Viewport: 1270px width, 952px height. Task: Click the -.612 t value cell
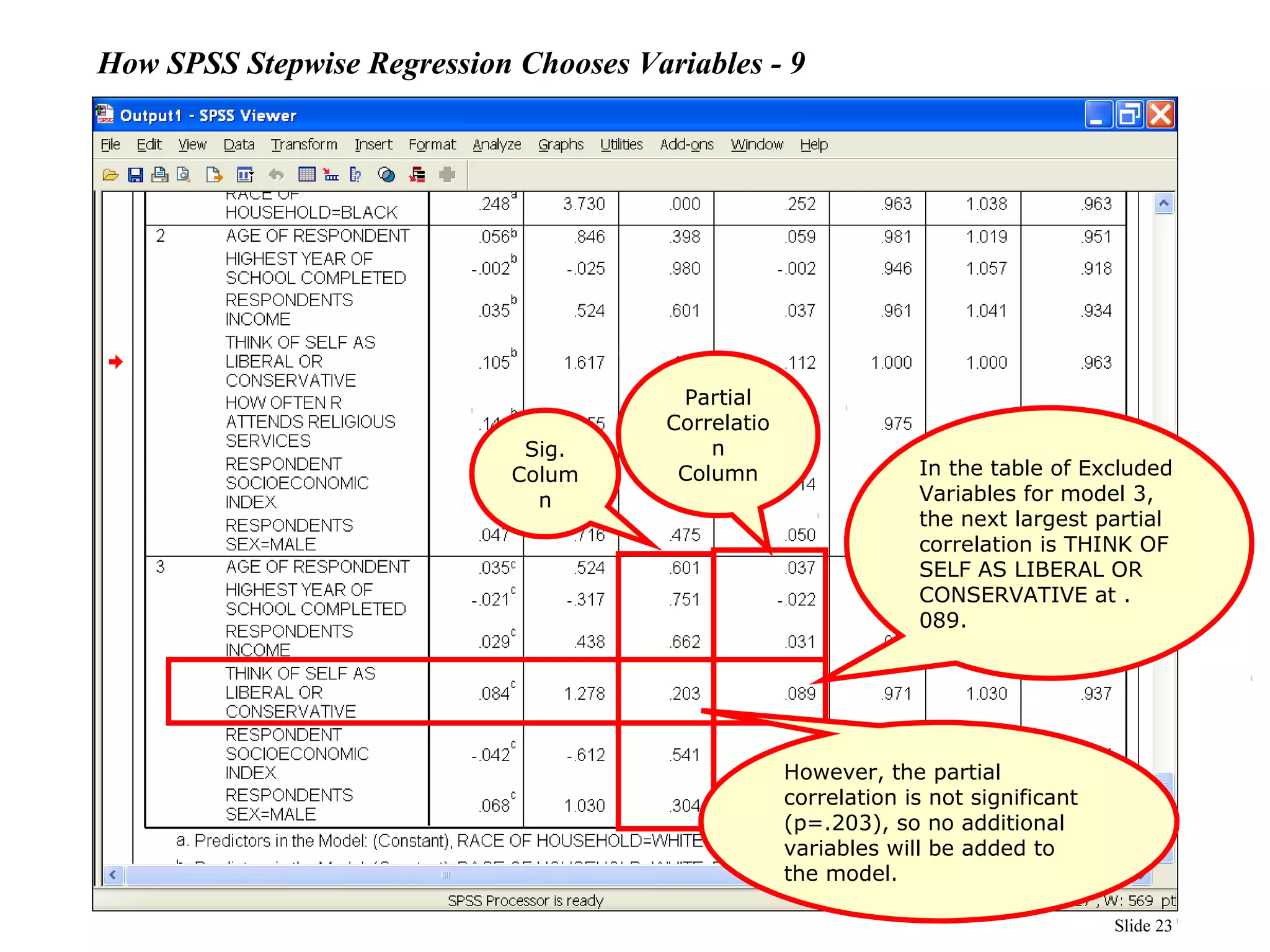(585, 754)
